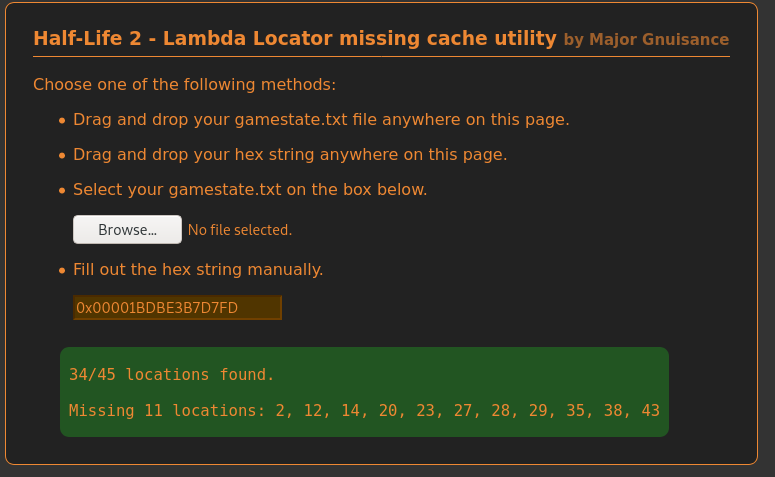The image size is (775, 477).
Task: Click missing location number 43
Action: click(x=650, y=410)
